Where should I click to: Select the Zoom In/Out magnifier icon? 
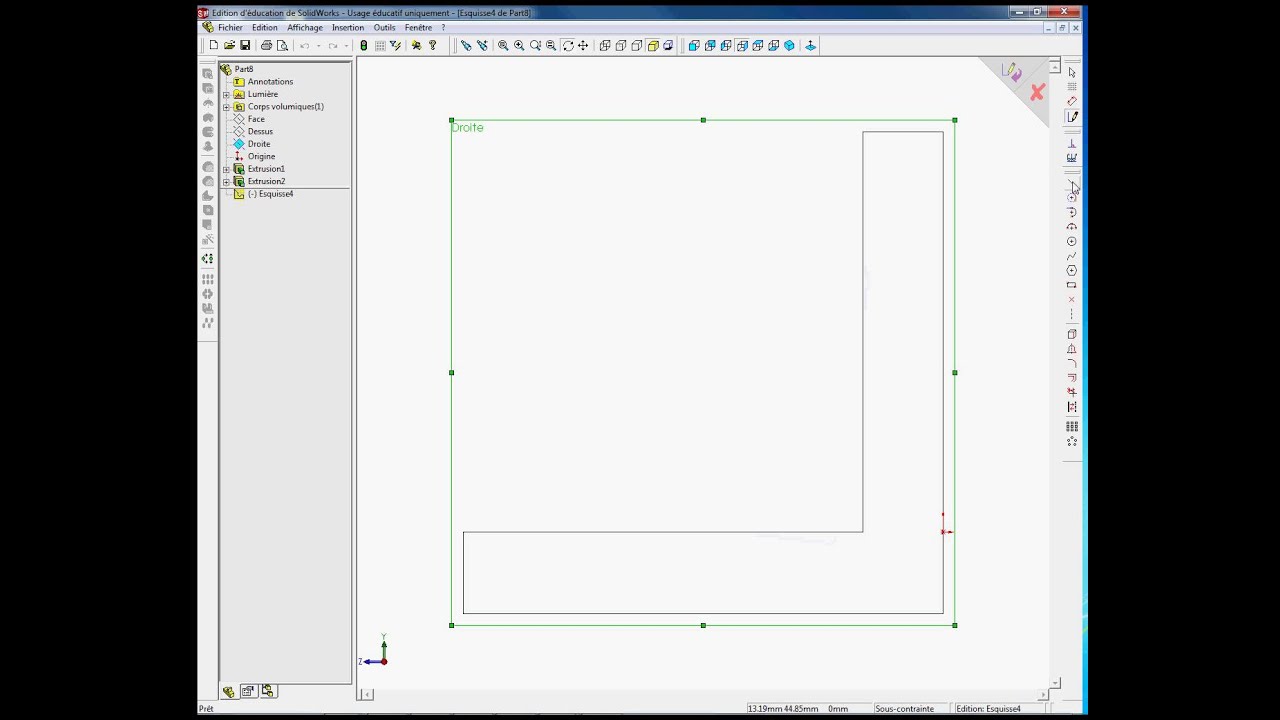click(535, 45)
